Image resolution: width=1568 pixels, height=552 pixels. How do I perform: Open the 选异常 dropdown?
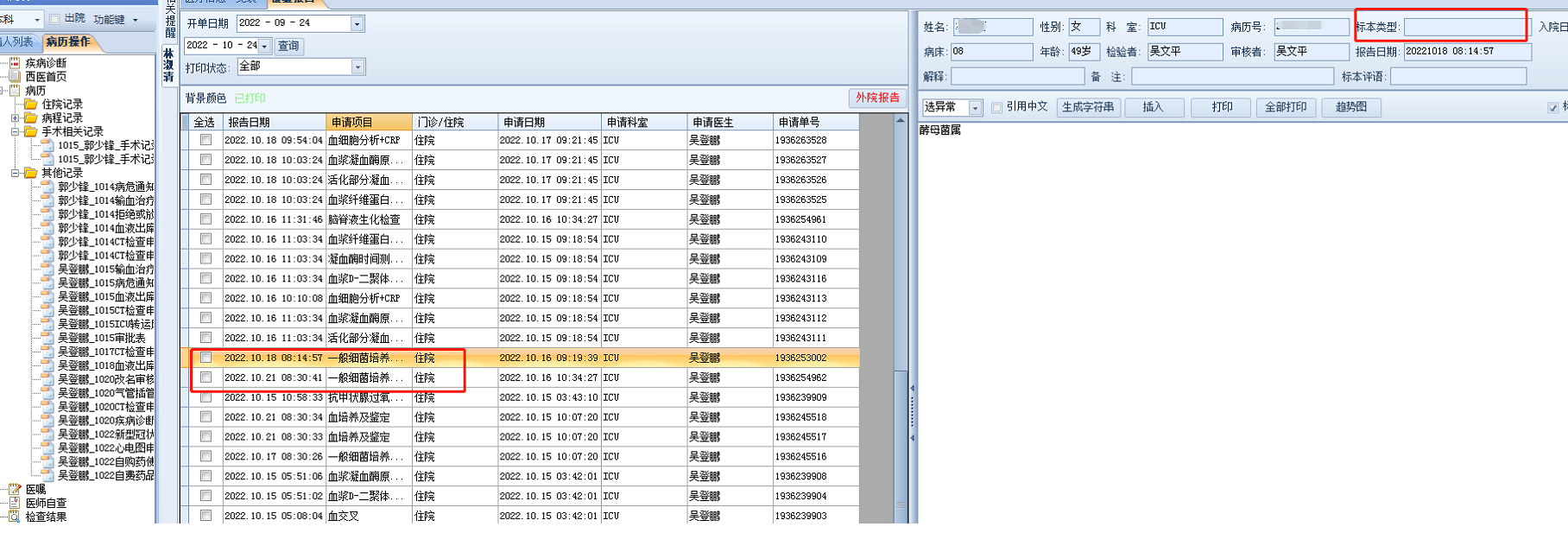(x=976, y=107)
